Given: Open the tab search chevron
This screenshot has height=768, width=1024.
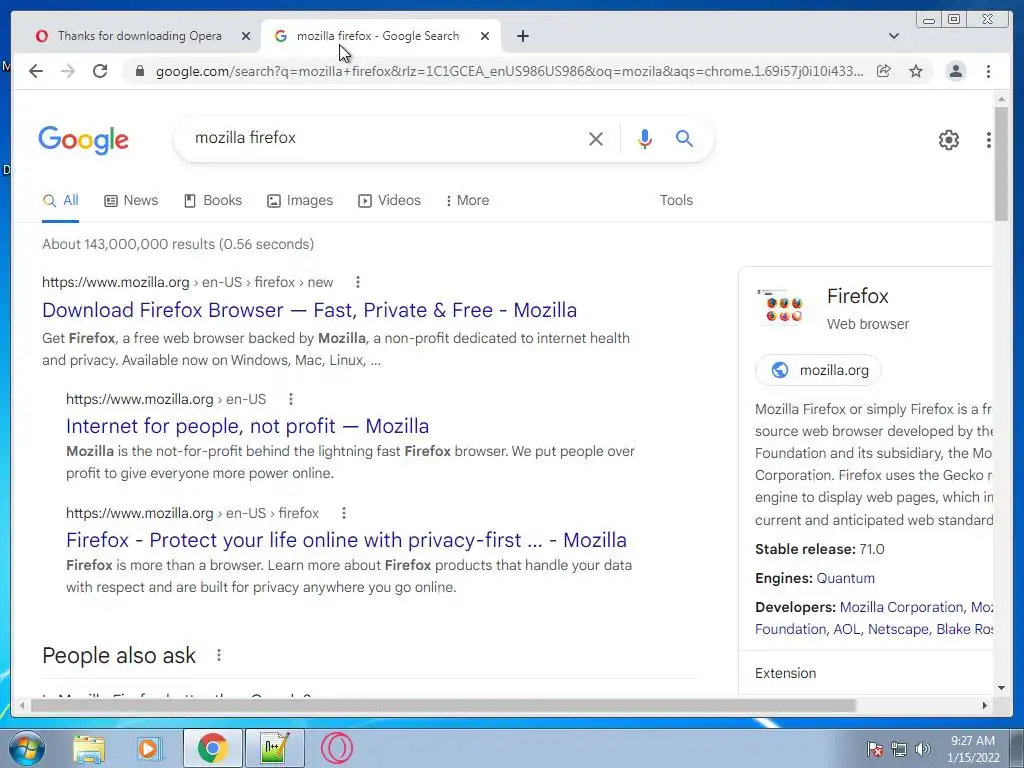Looking at the screenshot, I should click(894, 36).
